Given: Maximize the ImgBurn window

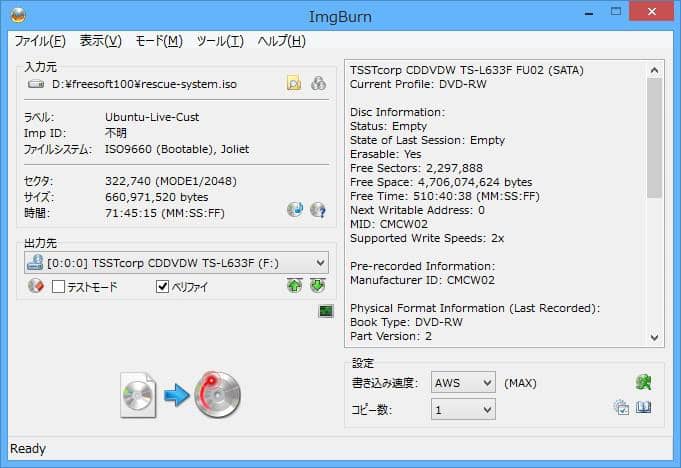Looking at the screenshot, I should point(616,12).
